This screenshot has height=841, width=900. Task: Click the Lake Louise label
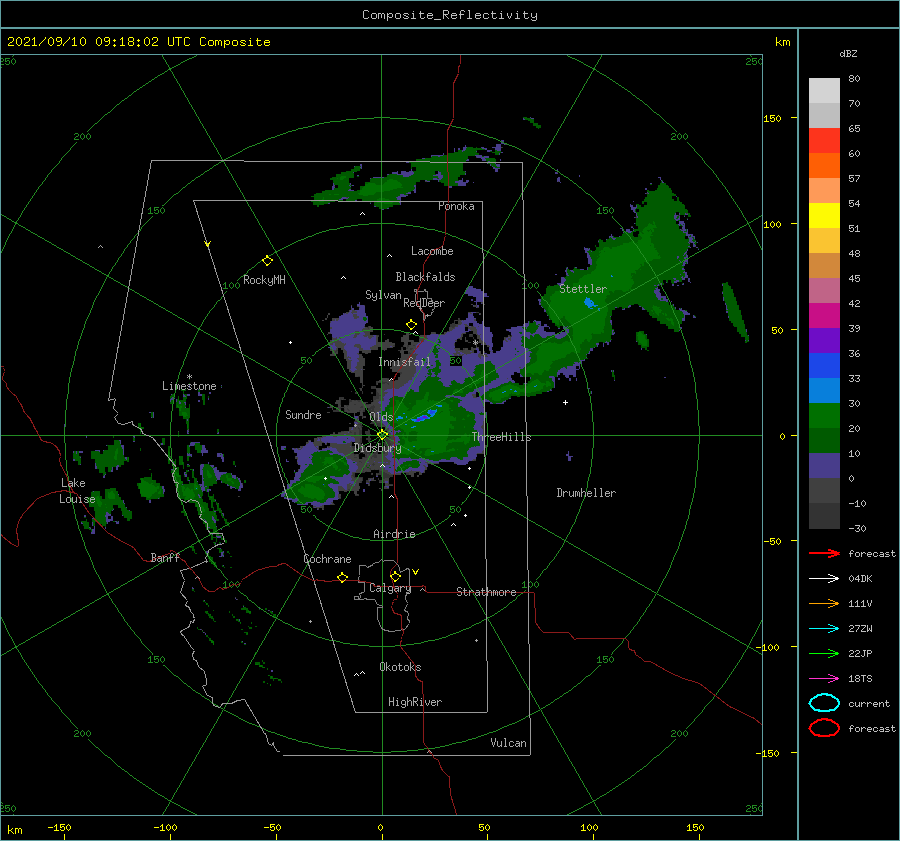point(77,491)
